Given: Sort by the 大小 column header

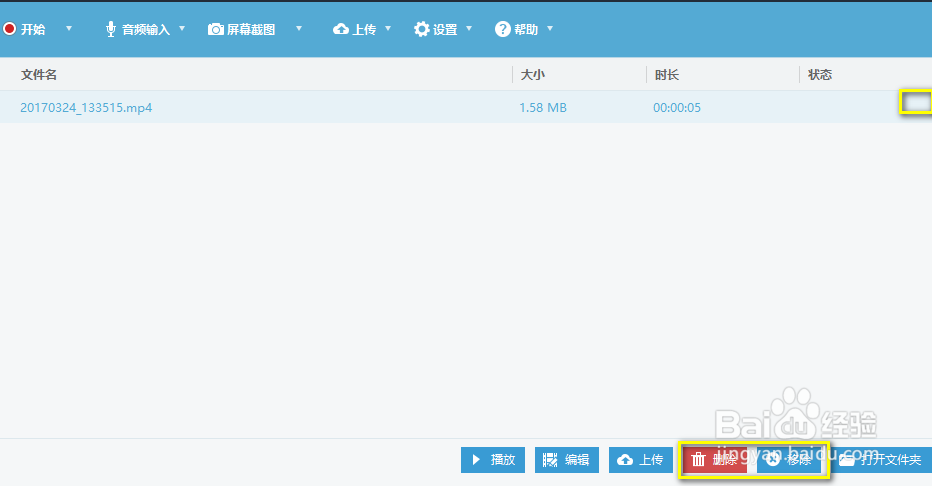Looking at the screenshot, I should [533, 75].
